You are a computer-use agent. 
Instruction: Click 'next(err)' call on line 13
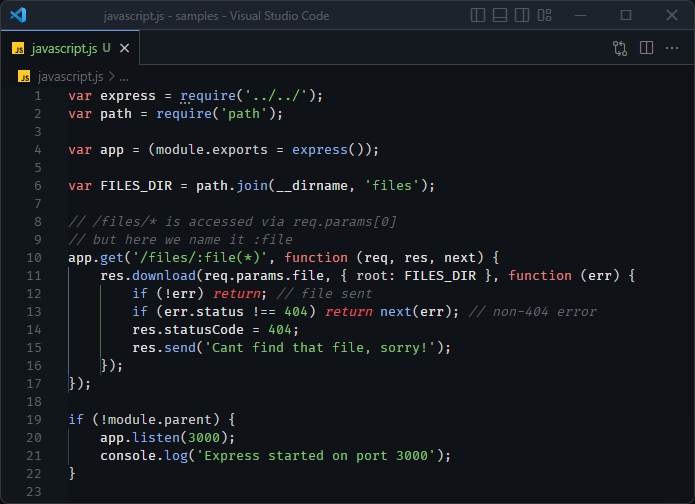point(416,312)
